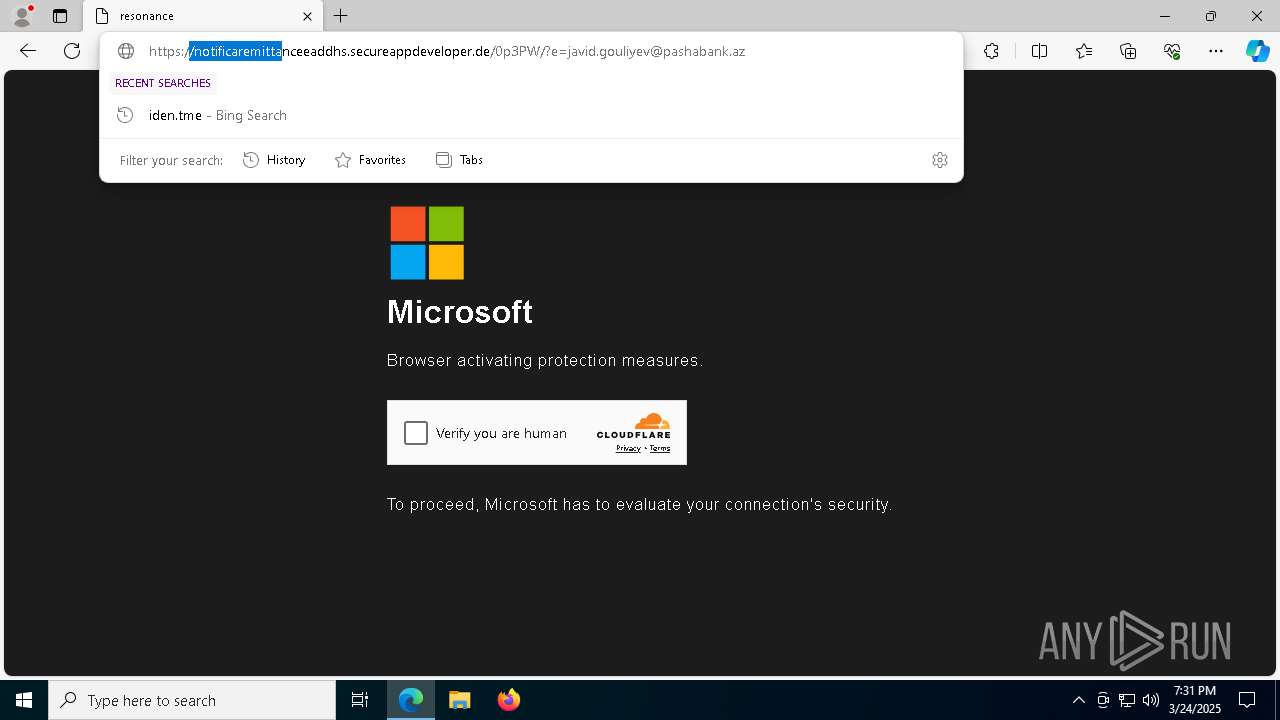The width and height of the screenshot is (1280, 720).
Task: Click 'To proceed, Microsoft has to evaluate' text
Action: [640, 505]
